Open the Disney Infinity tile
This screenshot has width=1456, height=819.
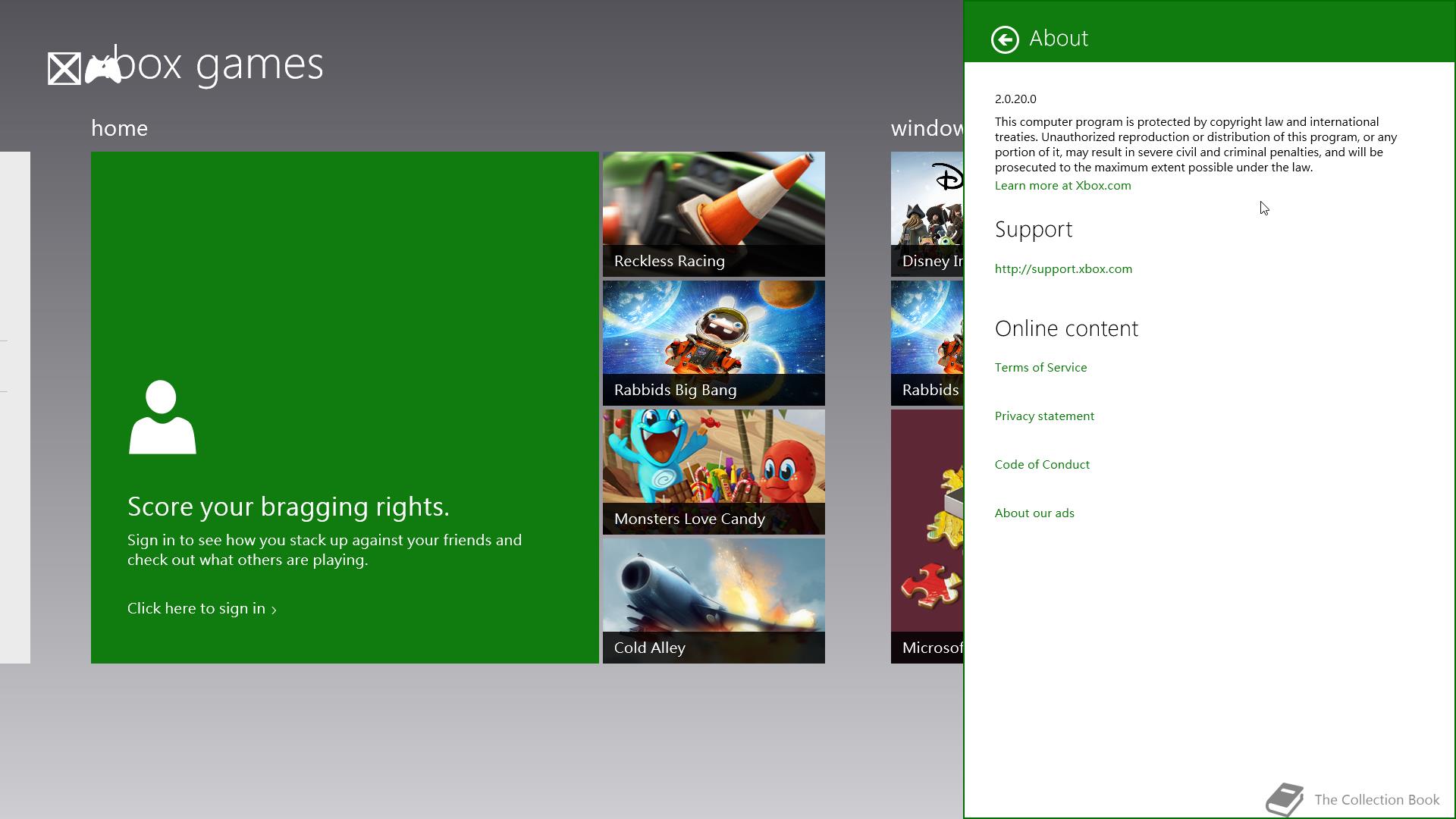pyautogui.click(x=927, y=214)
